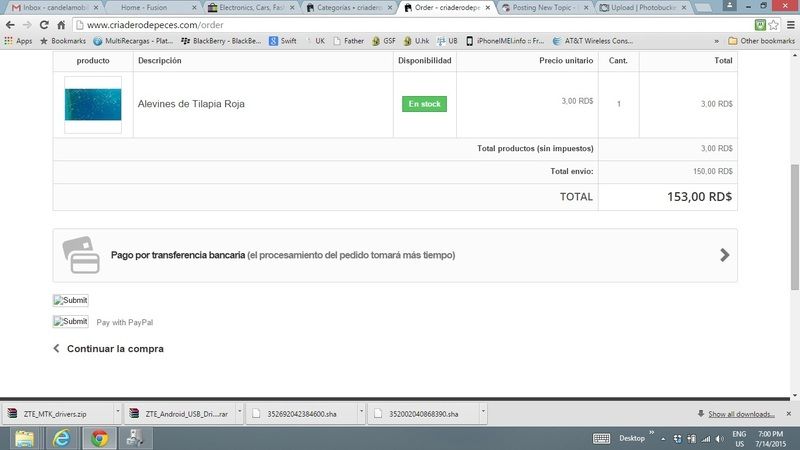Open the ZTE_Android_USB_Dri...rar download

(x=180, y=414)
